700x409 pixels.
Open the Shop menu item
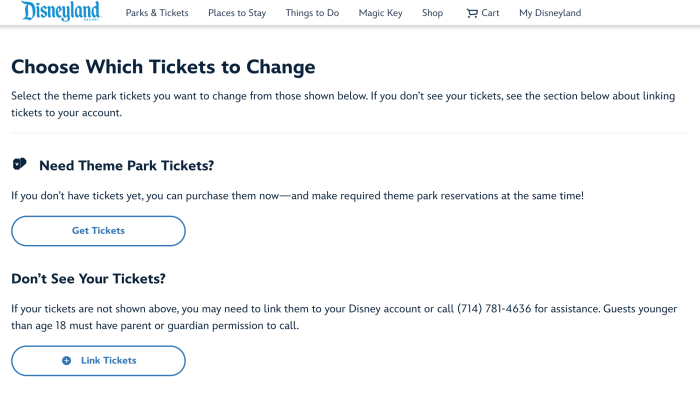432,13
